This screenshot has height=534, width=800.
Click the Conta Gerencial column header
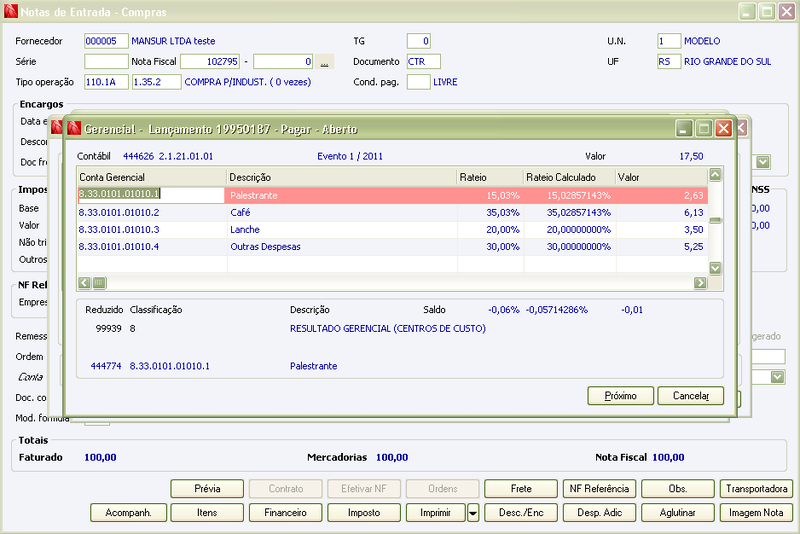click(x=152, y=177)
